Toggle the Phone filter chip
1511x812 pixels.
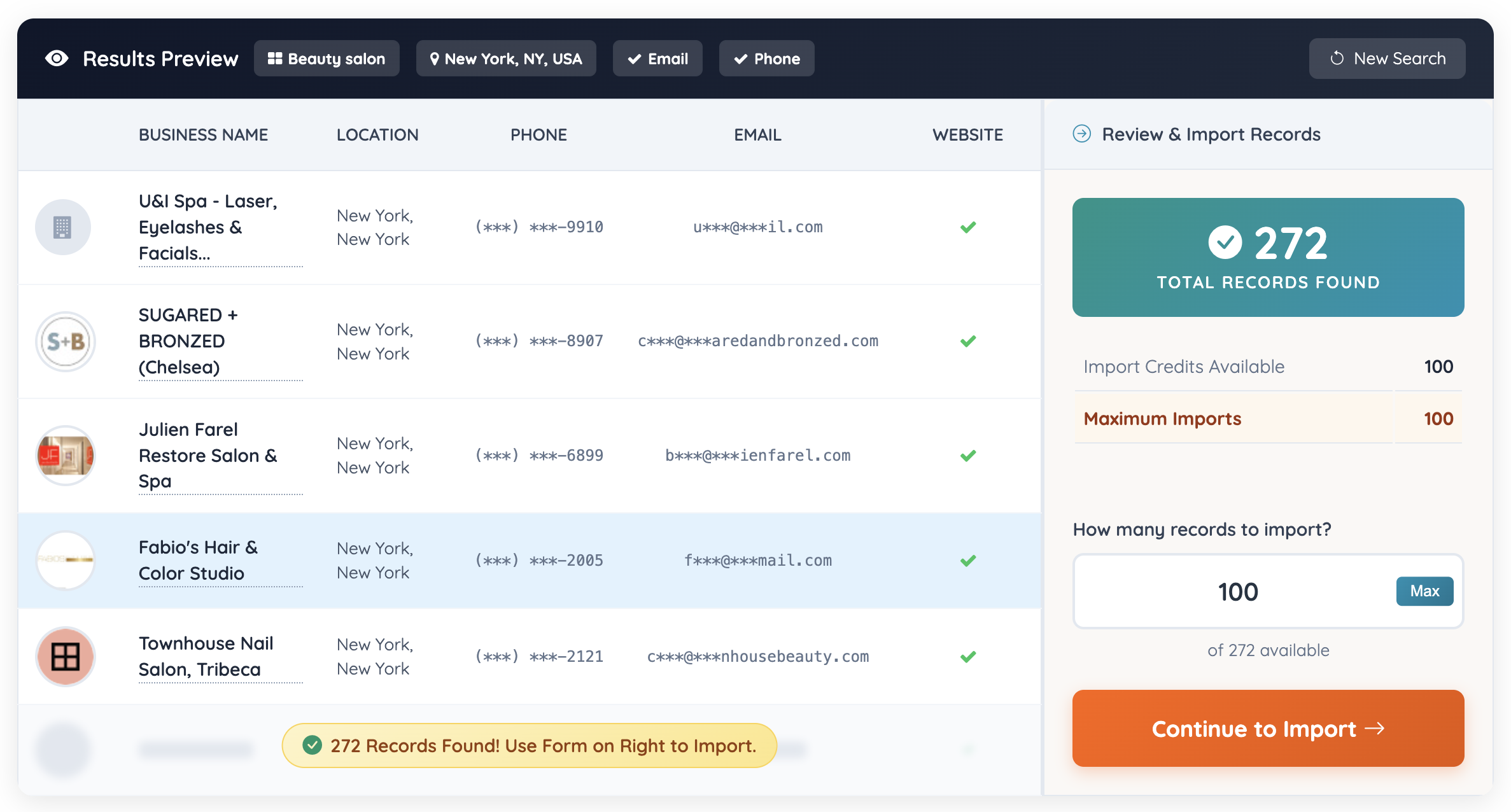point(766,59)
